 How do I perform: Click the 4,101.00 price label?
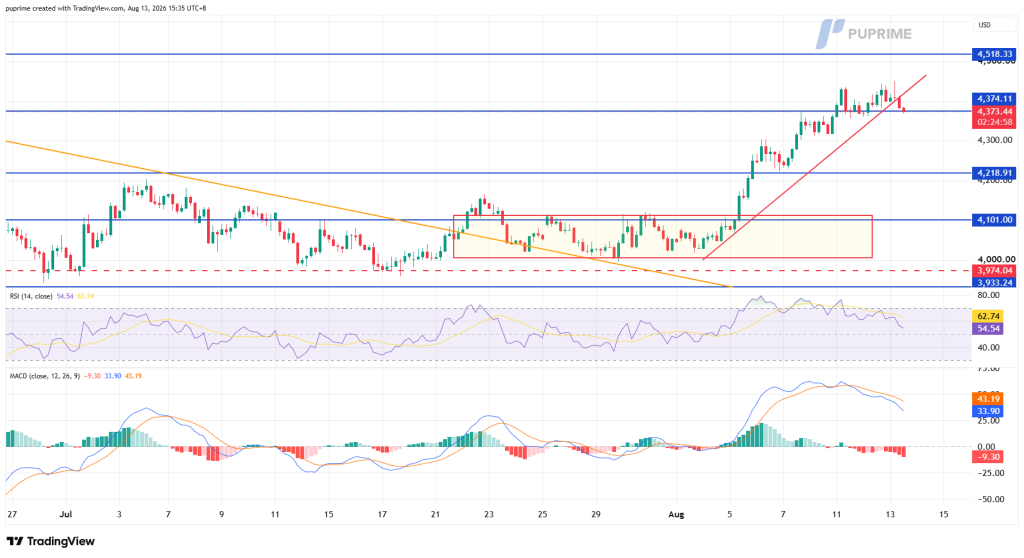pos(995,220)
